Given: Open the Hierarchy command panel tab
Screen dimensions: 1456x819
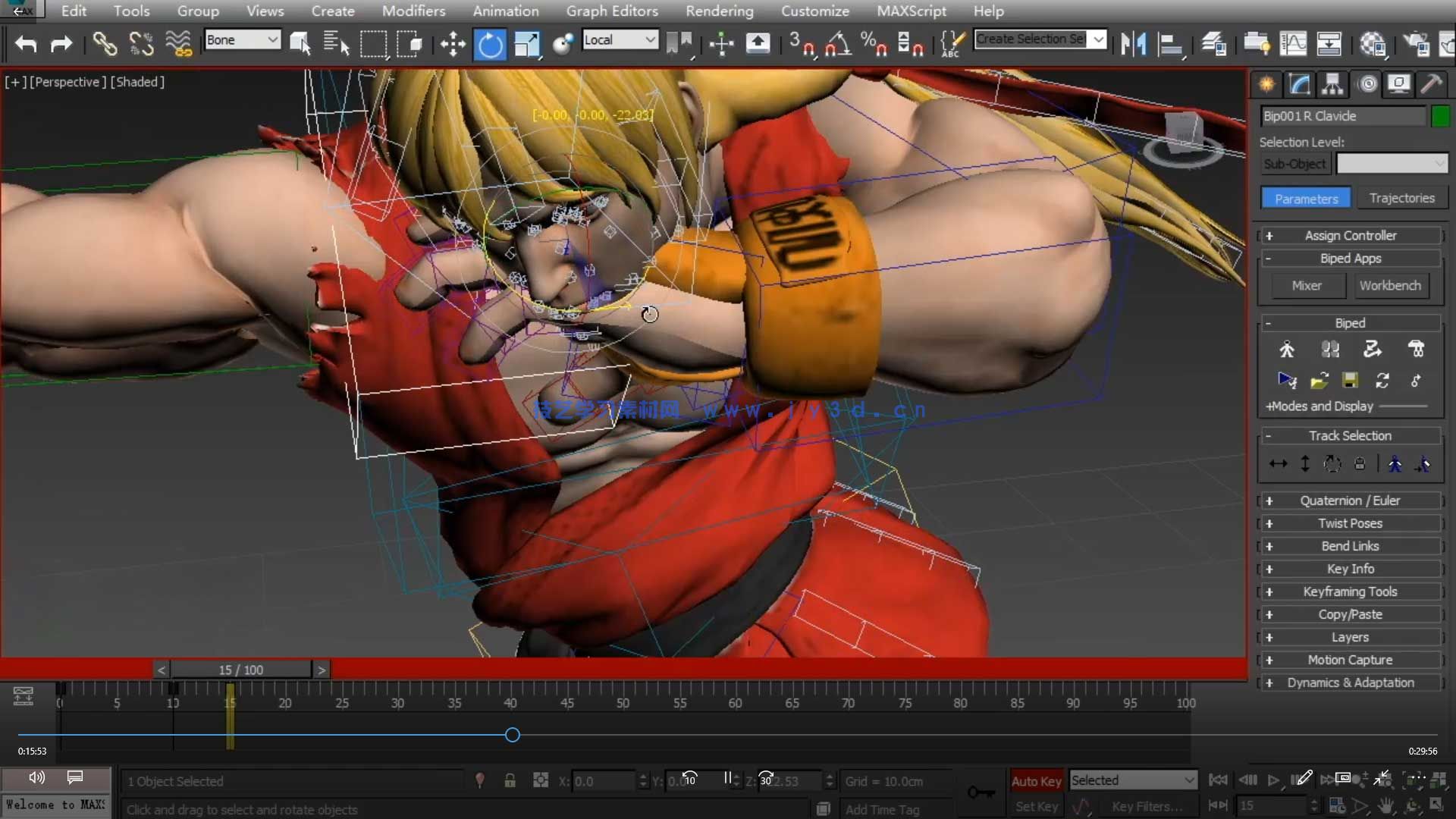Looking at the screenshot, I should point(1332,84).
